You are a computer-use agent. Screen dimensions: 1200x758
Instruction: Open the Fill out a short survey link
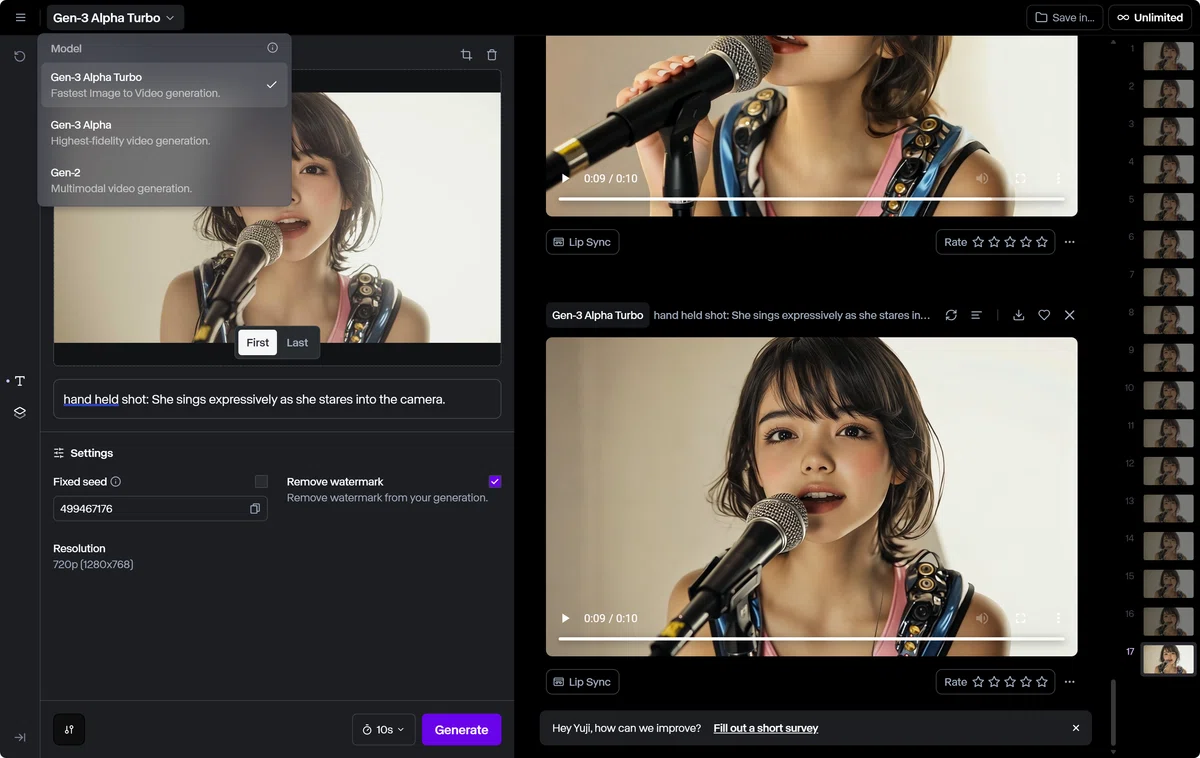(x=766, y=728)
